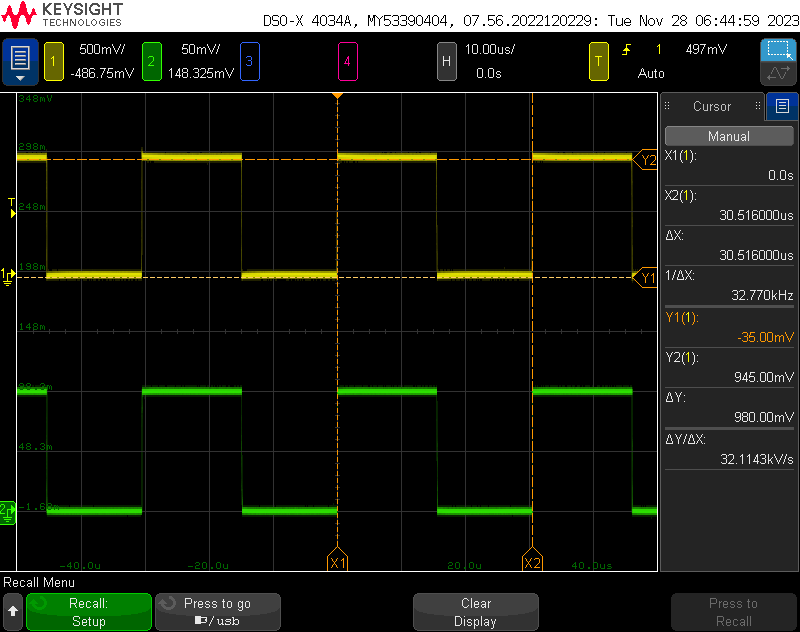Viewport: 800px width, 632px height.
Task: Click Press to go usb softkey
Action: pyautogui.click(x=217, y=612)
